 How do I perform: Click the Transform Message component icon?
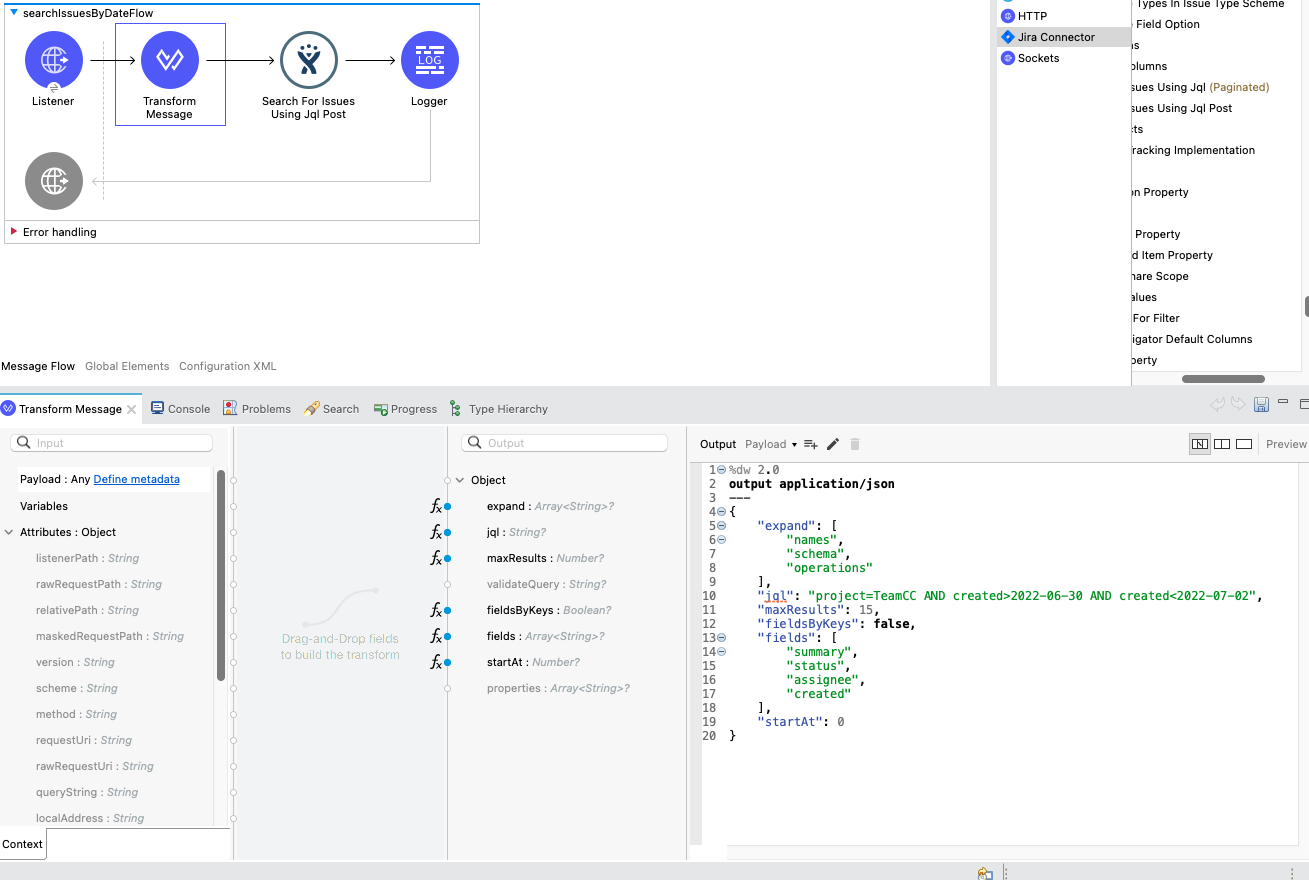pyautogui.click(x=170, y=61)
